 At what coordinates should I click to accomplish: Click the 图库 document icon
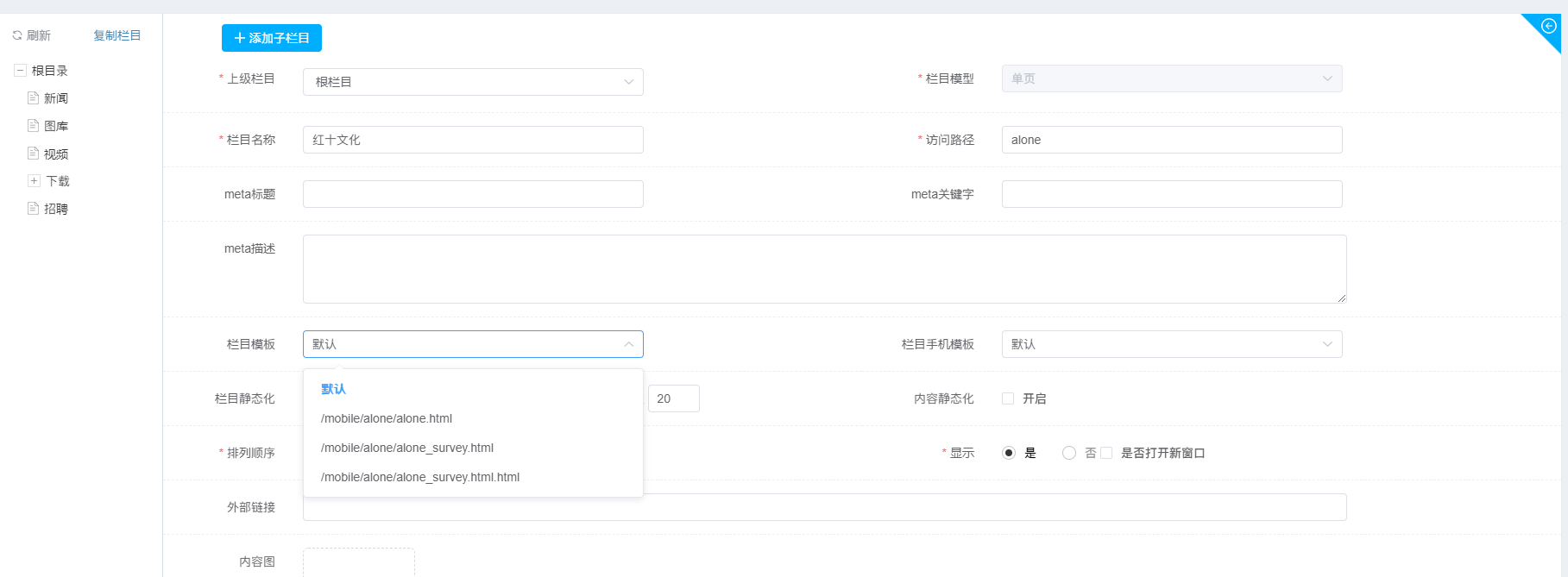(34, 126)
